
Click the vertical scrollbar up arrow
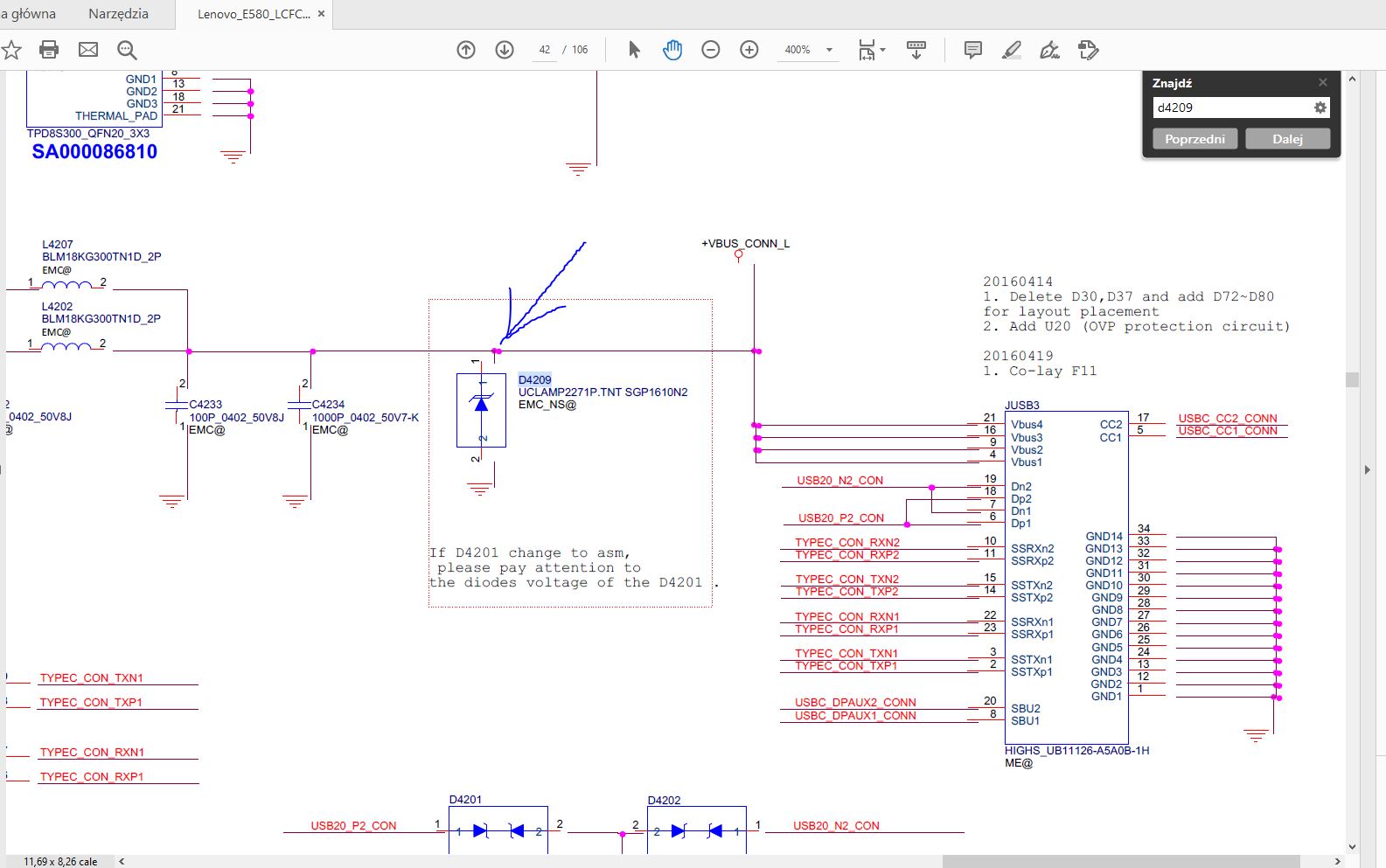point(1352,79)
